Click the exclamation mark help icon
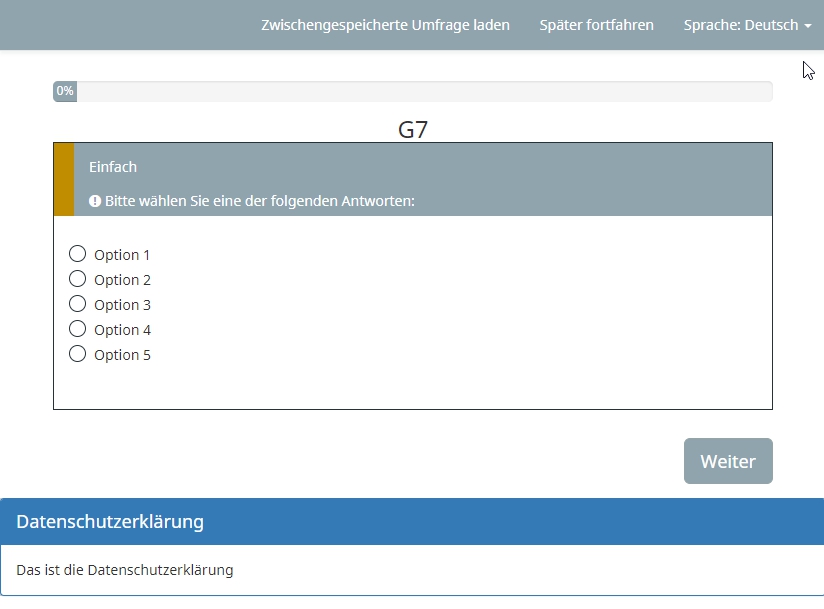This screenshot has width=824, height=609. 95,201
